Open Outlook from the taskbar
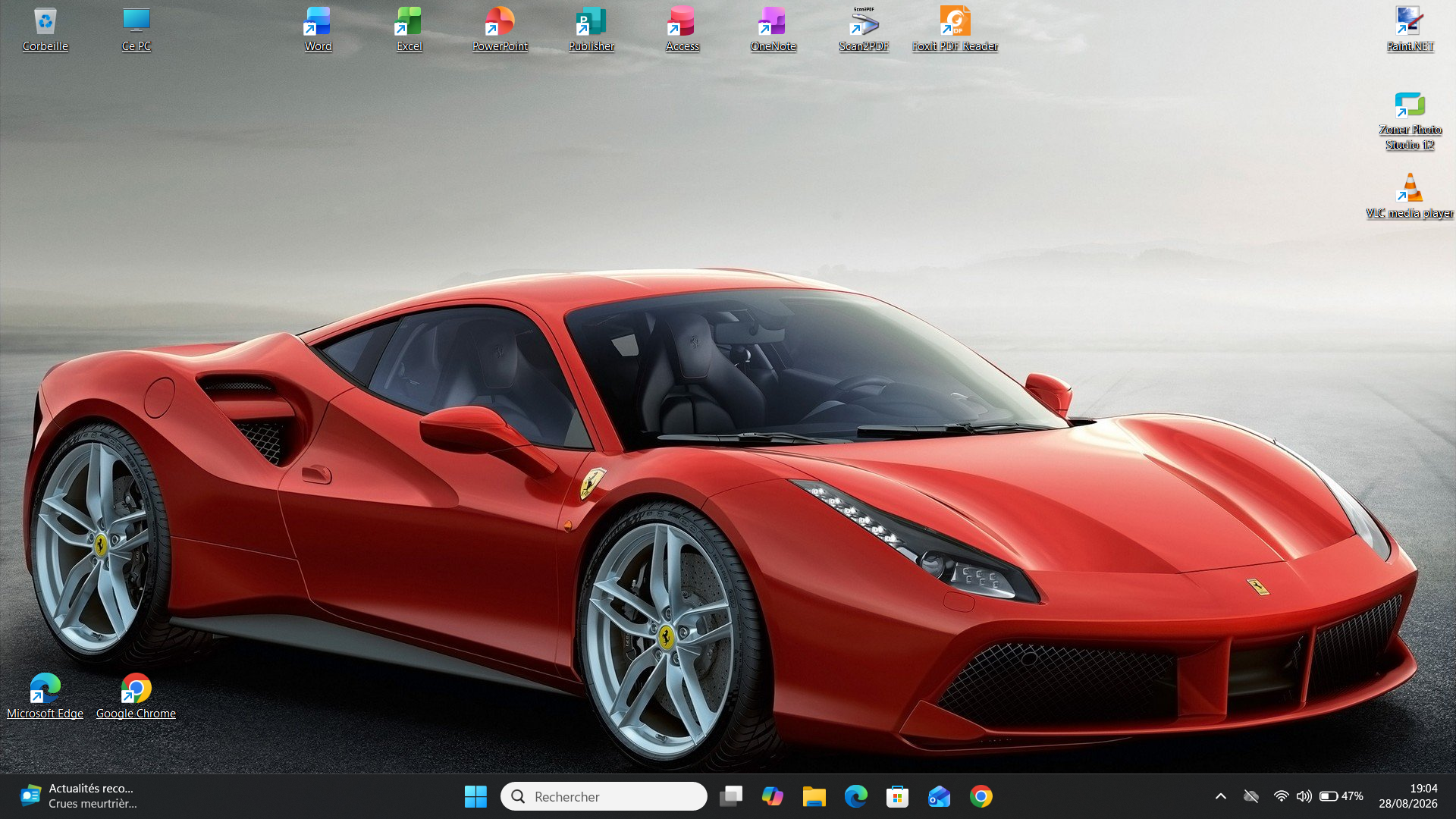Image resolution: width=1456 pixels, height=819 pixels. coord(940,796)
